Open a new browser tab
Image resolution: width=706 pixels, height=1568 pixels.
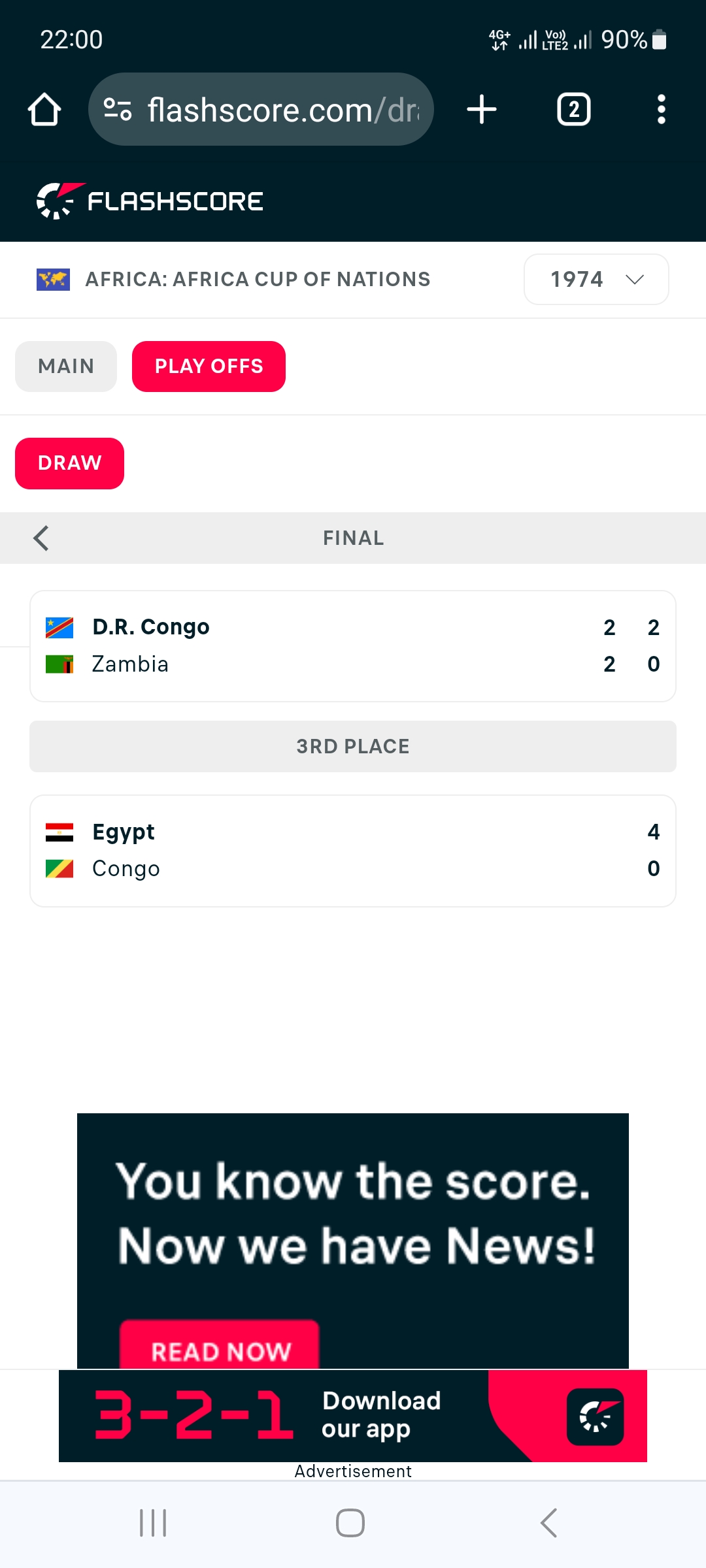pos(482,109)
